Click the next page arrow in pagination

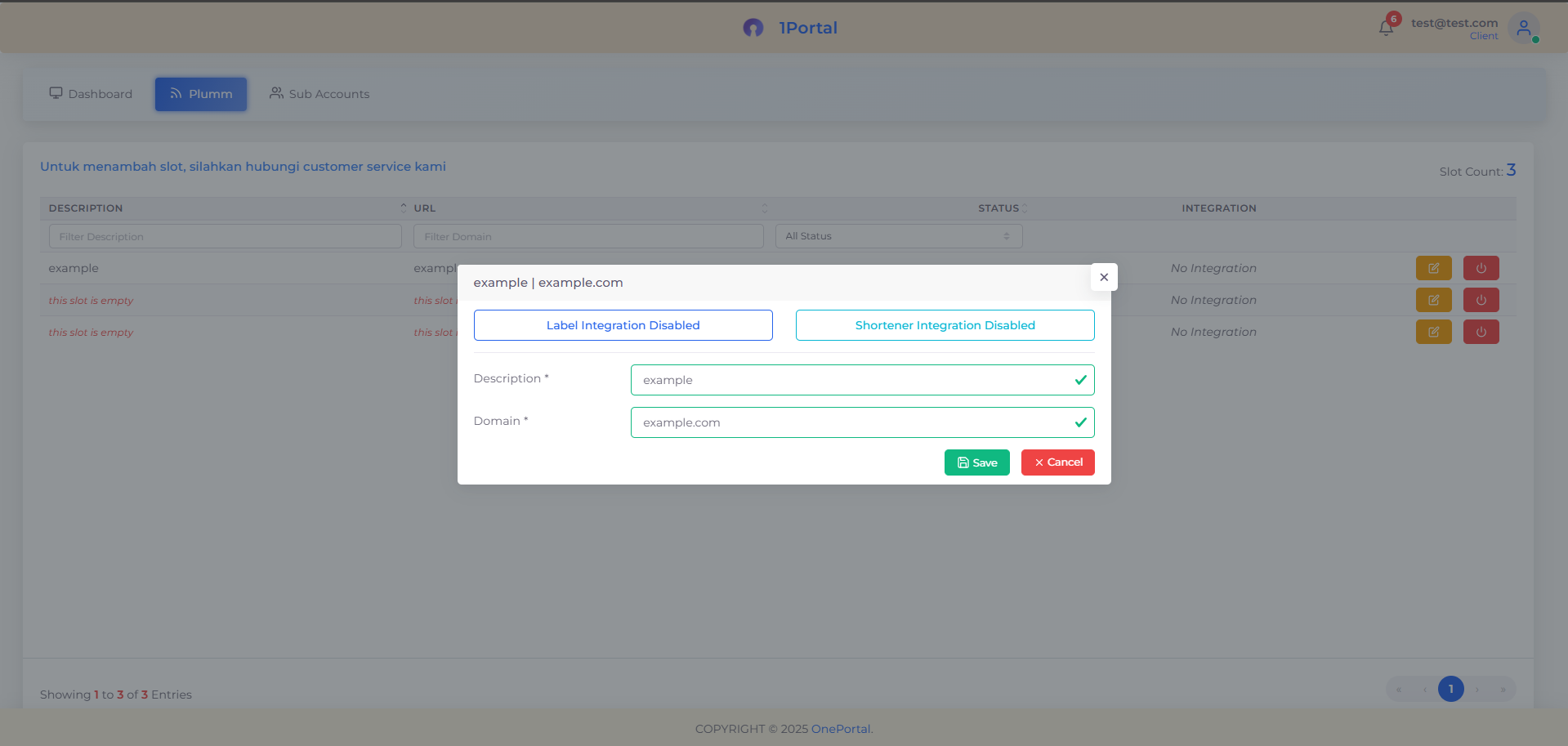(x=1476, y=689)
